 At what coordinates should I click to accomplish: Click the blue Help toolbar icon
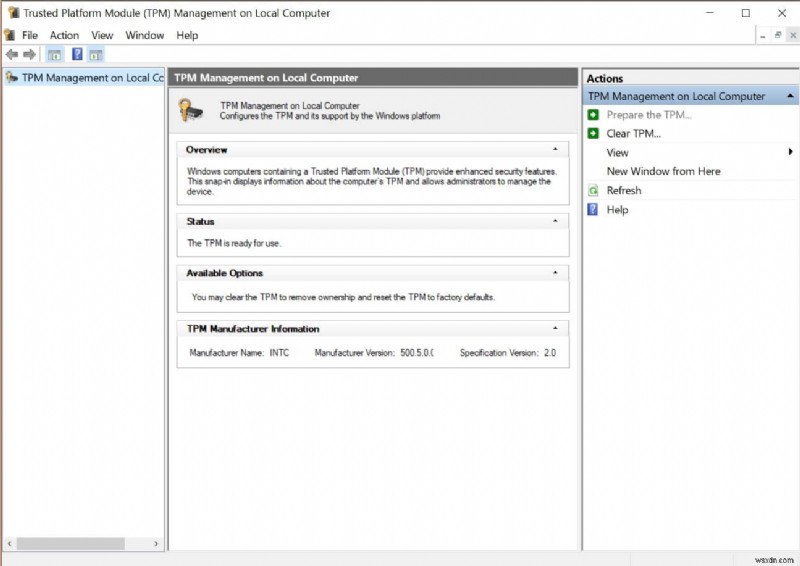[x=77, y=54]
